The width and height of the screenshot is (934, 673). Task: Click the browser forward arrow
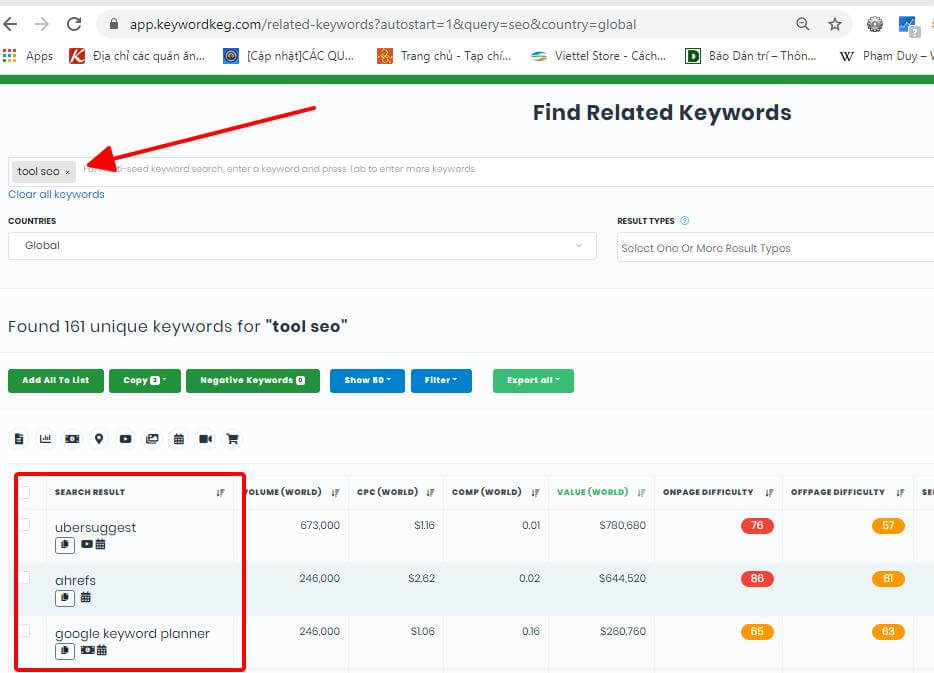42,24
